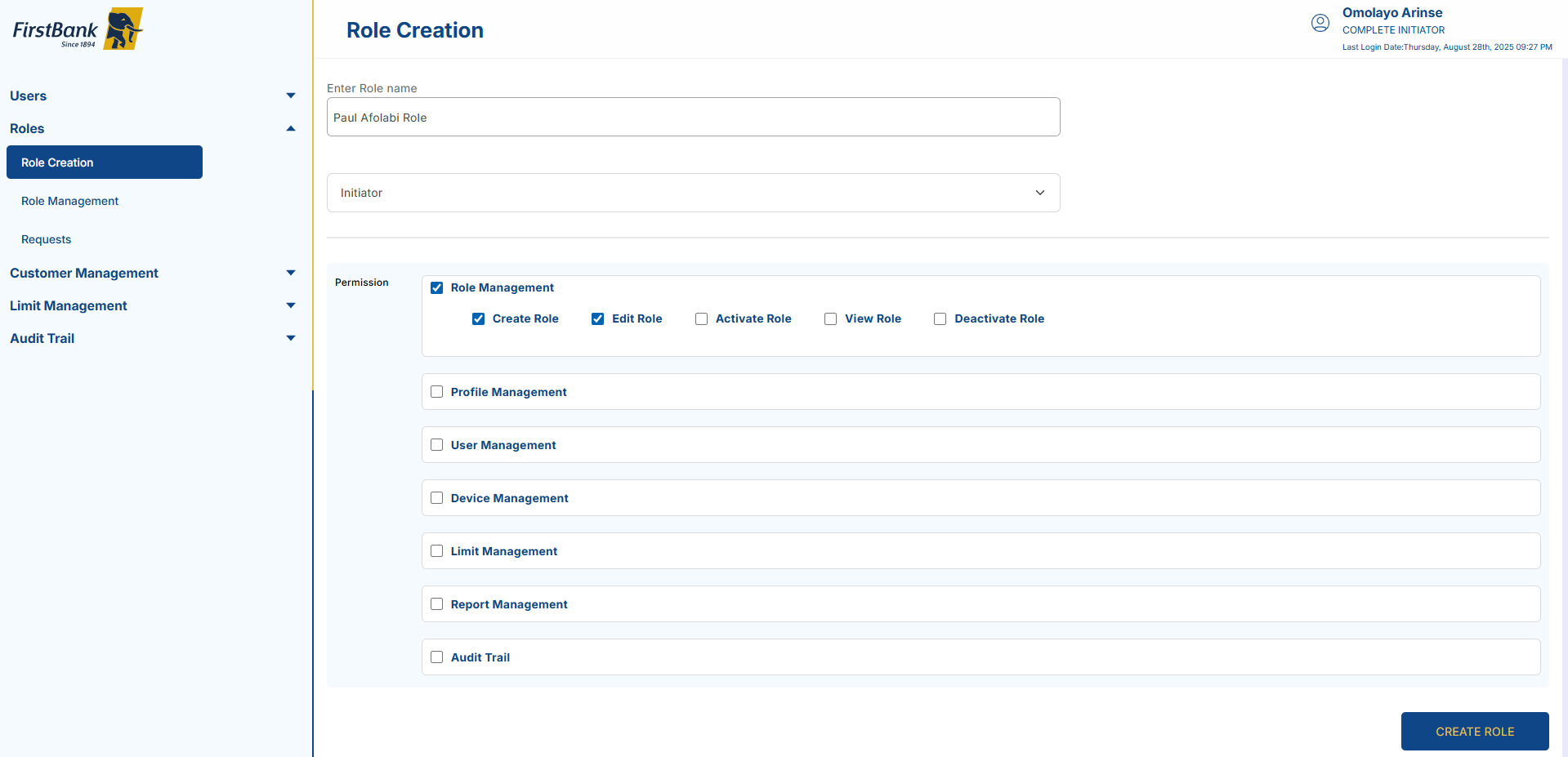Uncheck the Role Management permission checkbox
Viewport: 1568px width, 757px height.
437,287
